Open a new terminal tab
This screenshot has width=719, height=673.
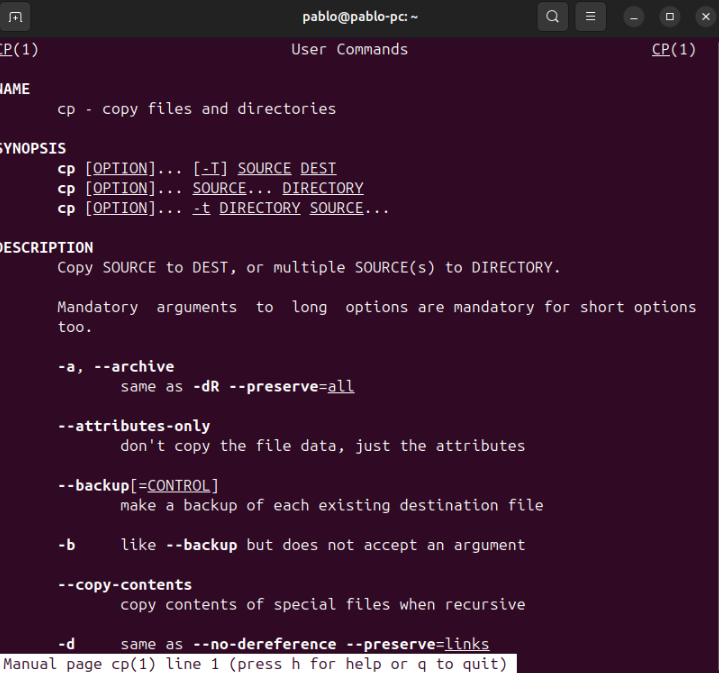pos(15,17)
